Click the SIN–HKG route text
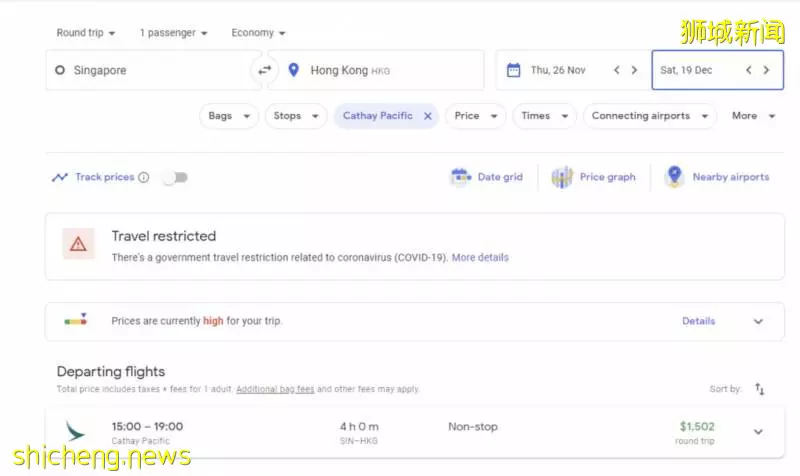 click(x=359, y=441)
